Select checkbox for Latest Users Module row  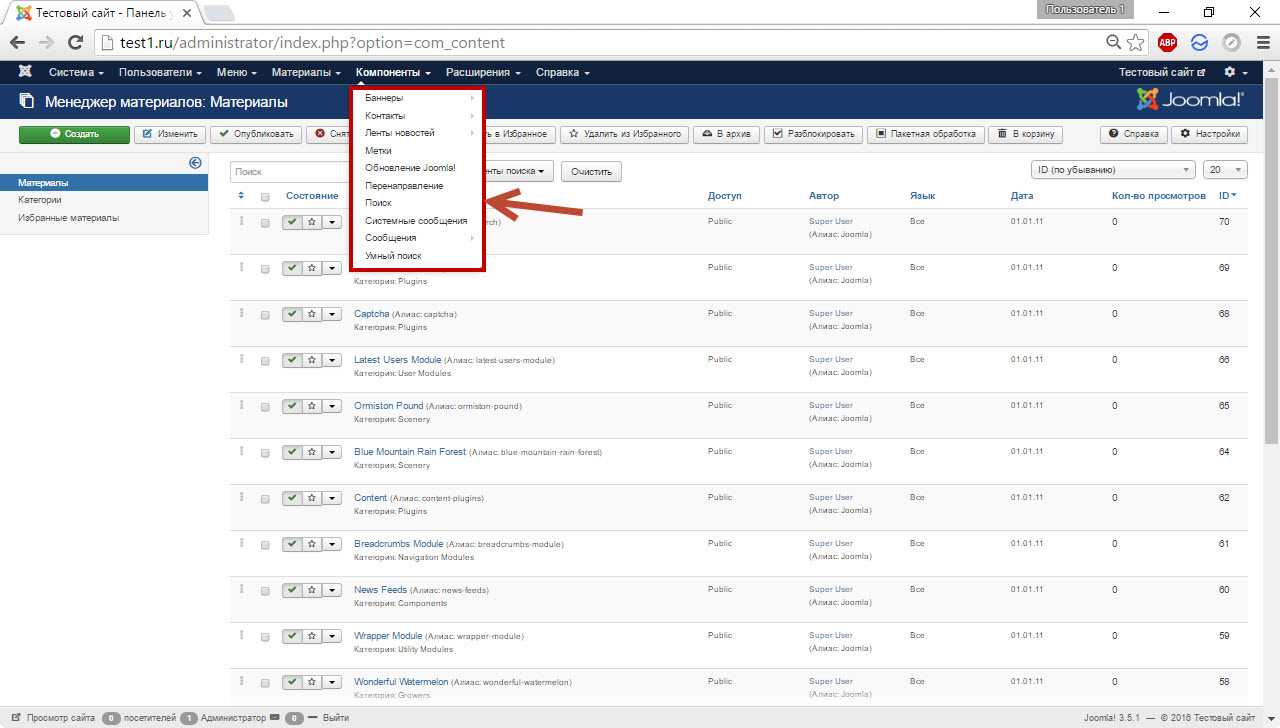point(265,361)
